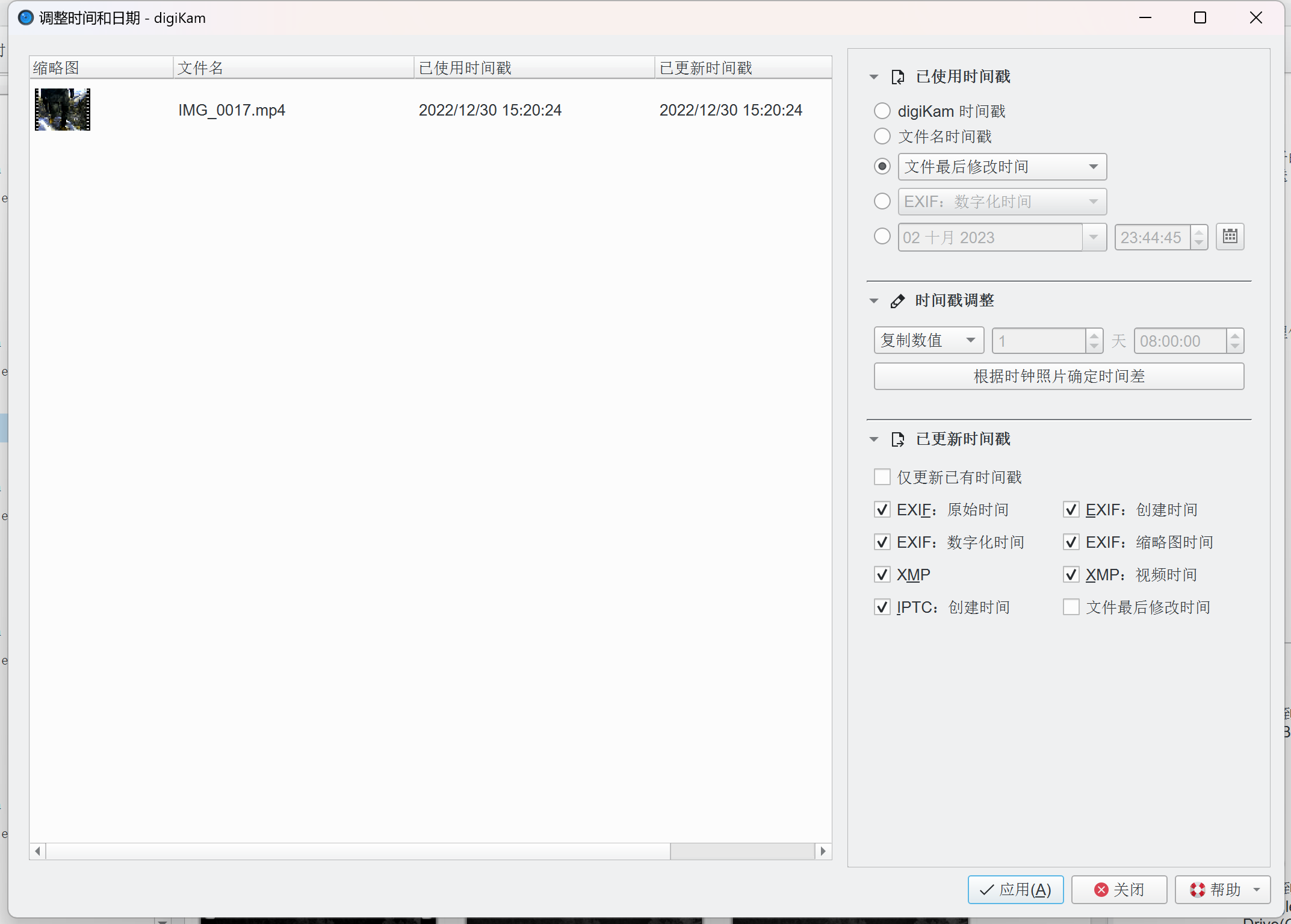Click the calendar picker icon button
This screenshot has height=924, width=1291.
click(1230, 237)
